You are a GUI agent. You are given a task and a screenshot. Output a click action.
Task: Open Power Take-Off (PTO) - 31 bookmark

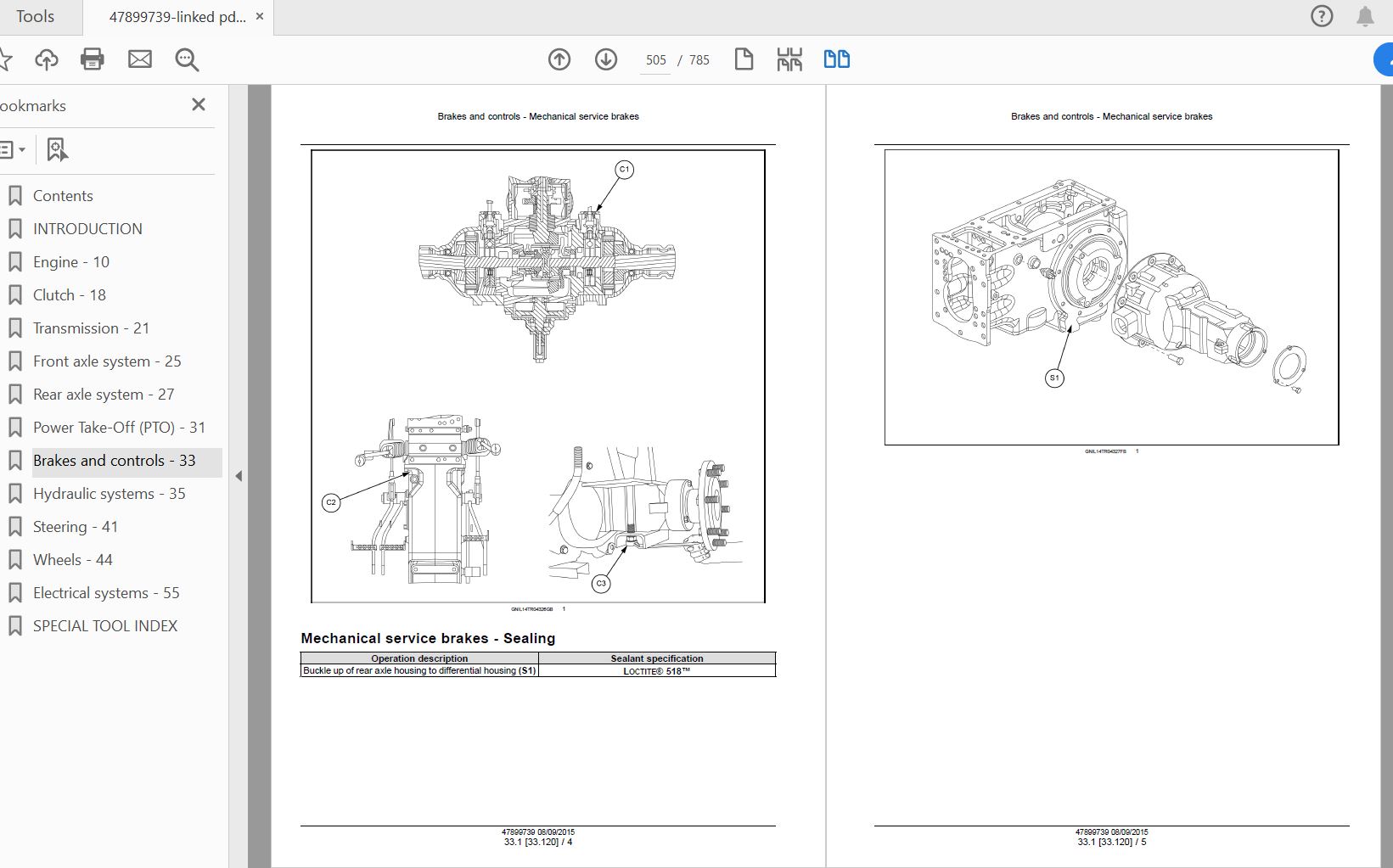click(119, 428)
